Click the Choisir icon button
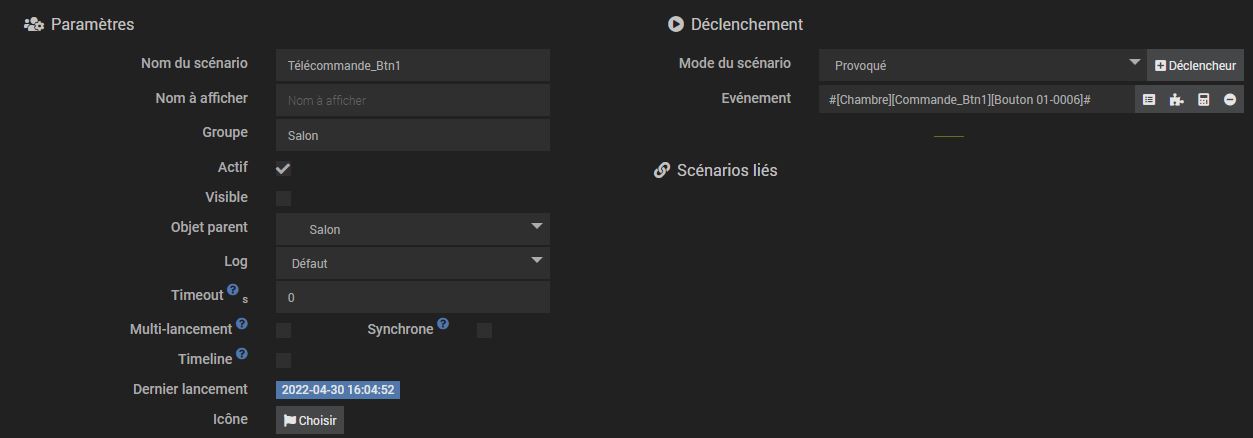1253x438 pixels. [x=310, y=420]
